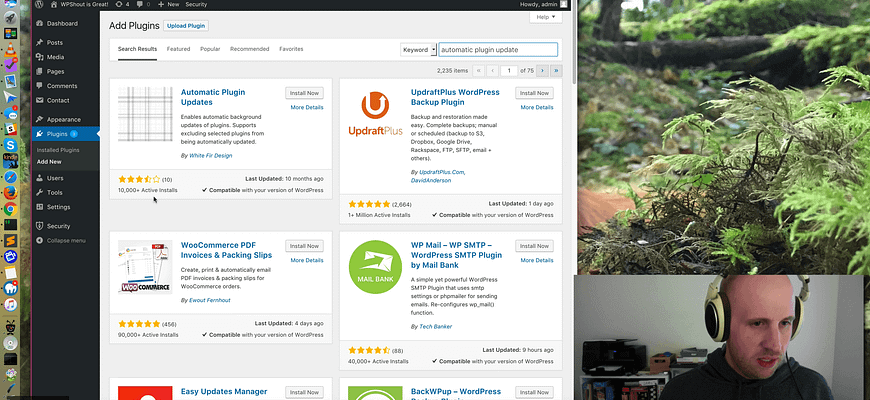Open Settings in the admin sidebar
The image size is (870, 400).
pyautogui.click(x=58, y=207)
